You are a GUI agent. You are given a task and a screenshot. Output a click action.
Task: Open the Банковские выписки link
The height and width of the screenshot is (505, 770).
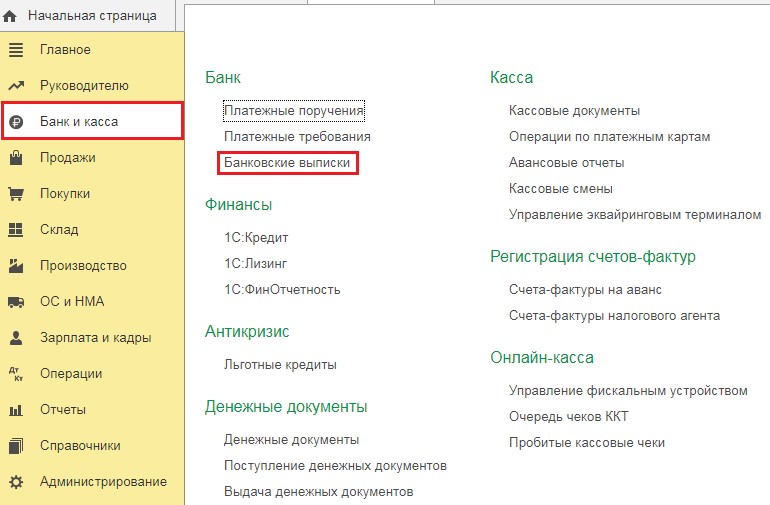click(287, 163)
